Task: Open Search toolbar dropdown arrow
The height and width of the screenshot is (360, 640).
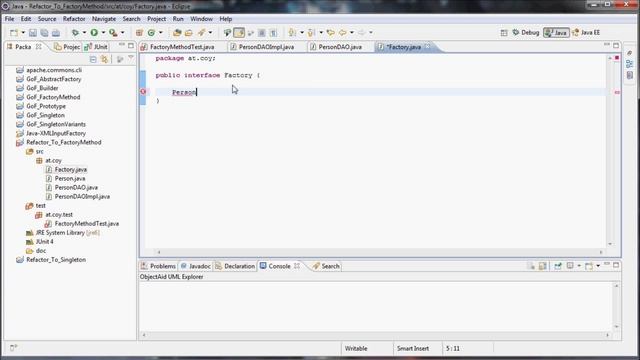Action: coord(210,33)
